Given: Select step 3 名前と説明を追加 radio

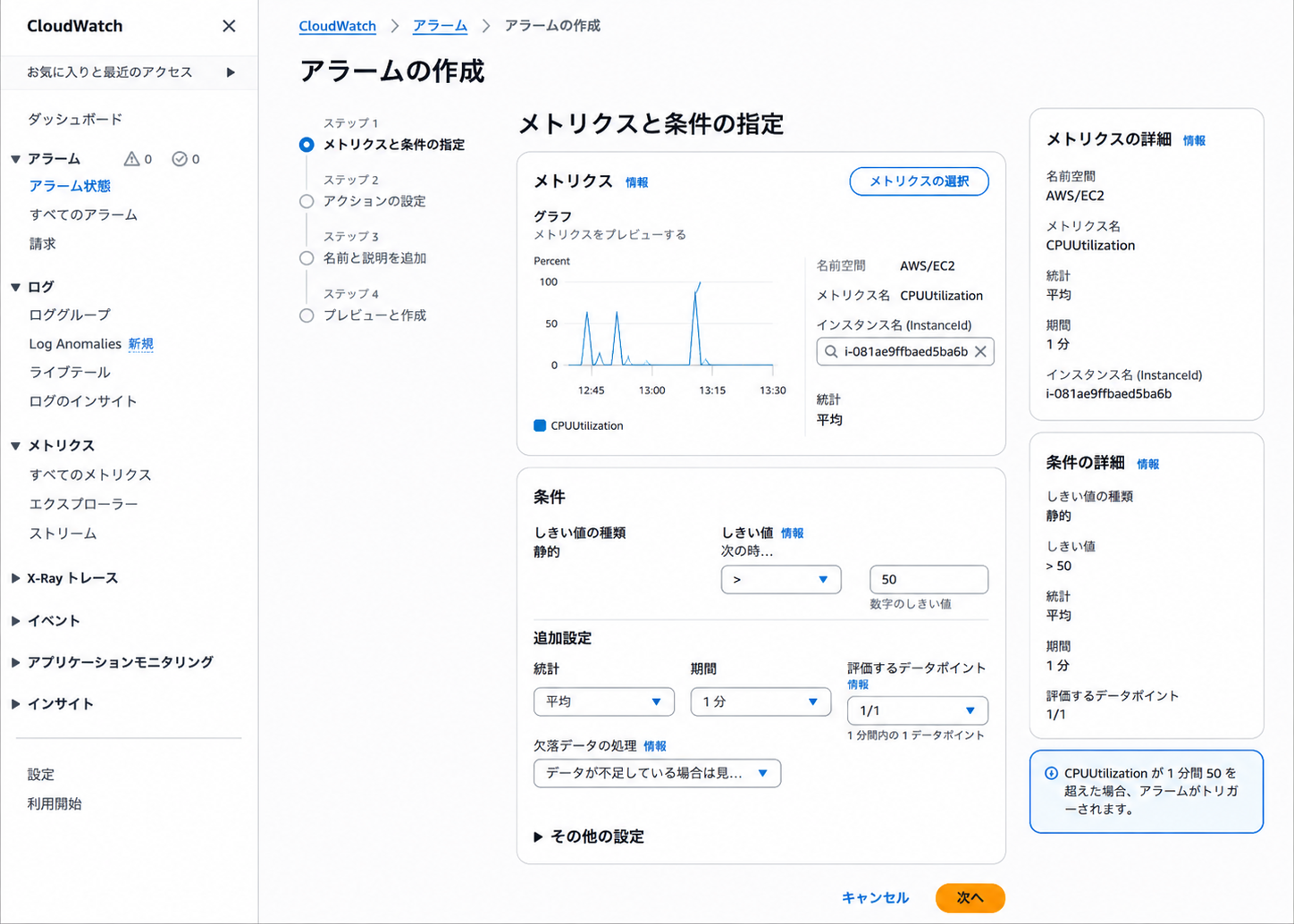Looking at the screenshot, I should tap(307, 258).
